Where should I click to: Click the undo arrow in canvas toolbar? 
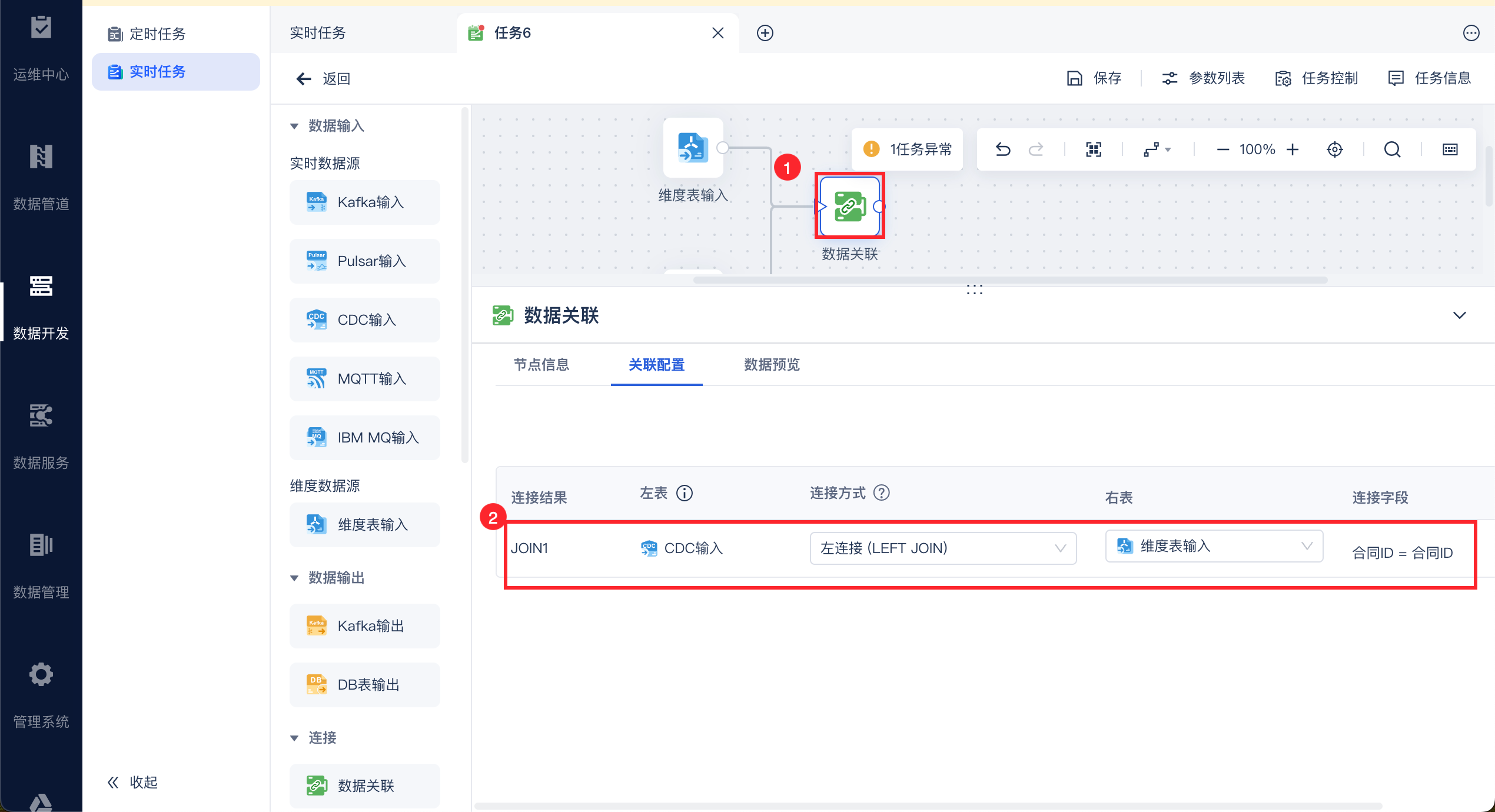(x=1003, y=149)
